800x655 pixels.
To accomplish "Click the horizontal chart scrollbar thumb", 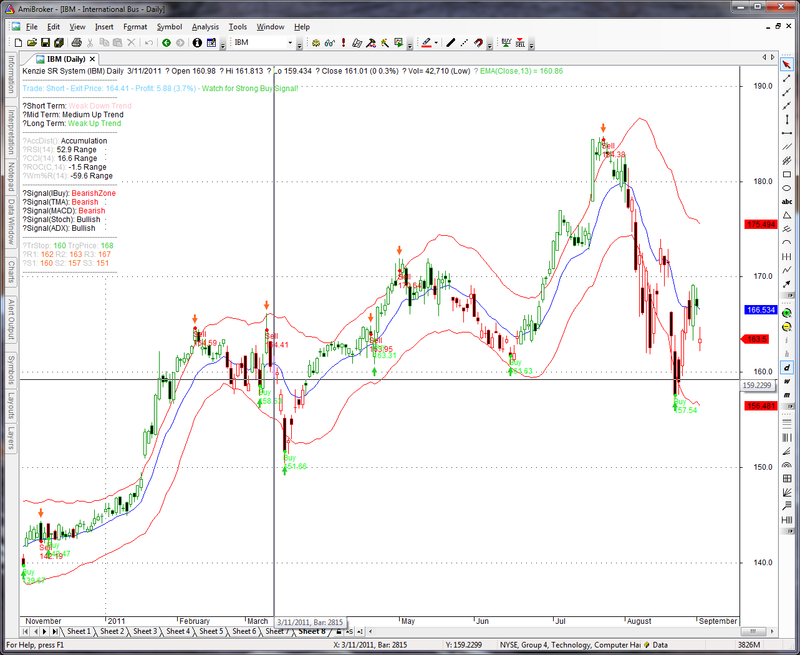I will pos(753,632).
